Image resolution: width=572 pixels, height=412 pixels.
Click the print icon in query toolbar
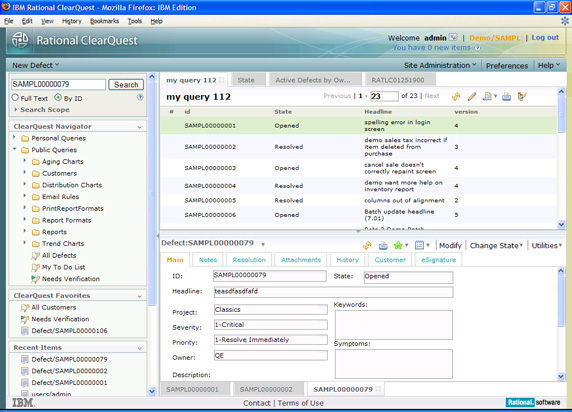click(x=506, y=96)
